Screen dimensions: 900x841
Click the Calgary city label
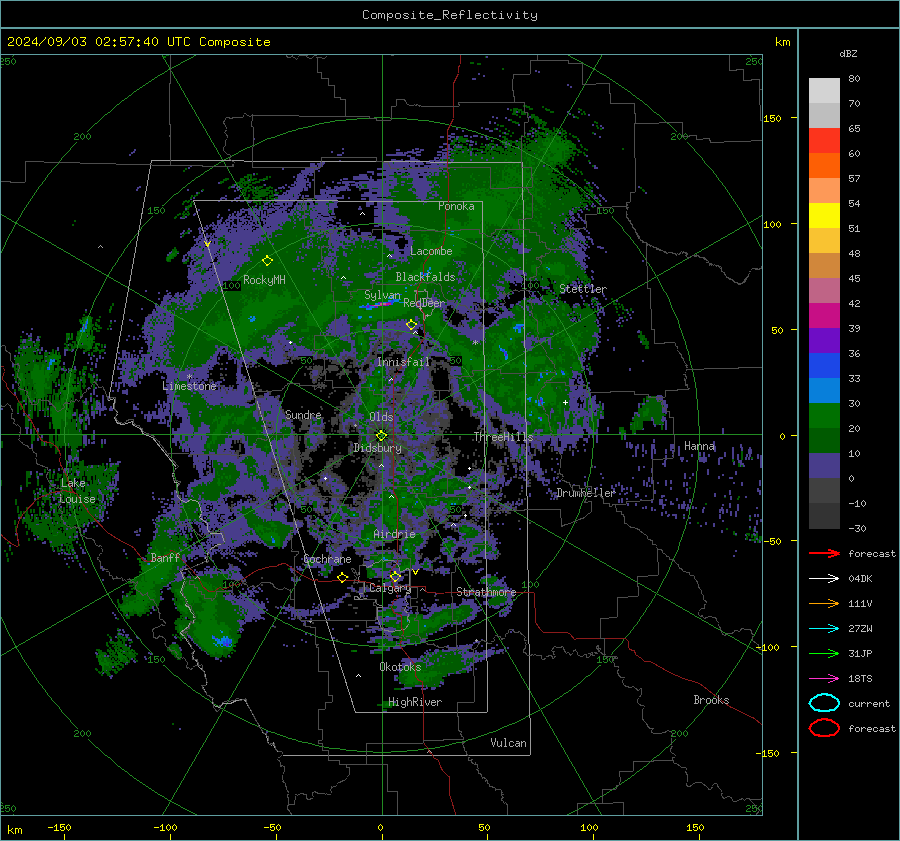(390, 588)
